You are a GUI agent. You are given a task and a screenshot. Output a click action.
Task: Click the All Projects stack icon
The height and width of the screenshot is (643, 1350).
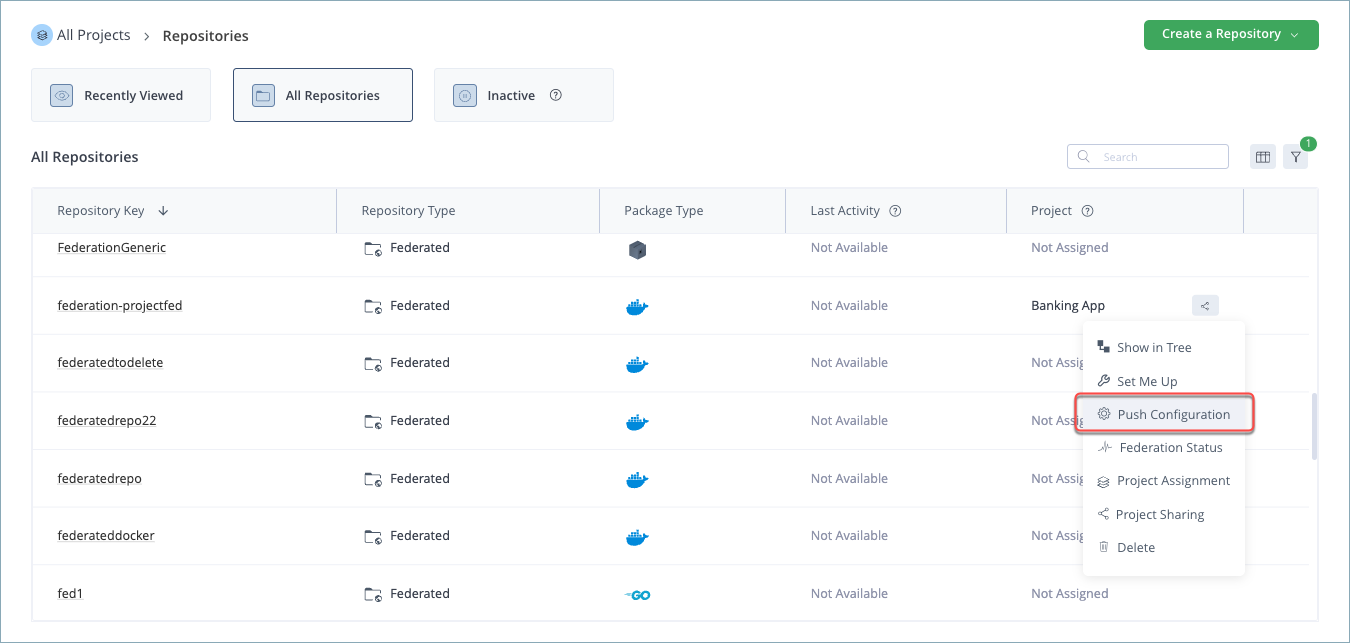pyautogui.click(x=42, y=35)
